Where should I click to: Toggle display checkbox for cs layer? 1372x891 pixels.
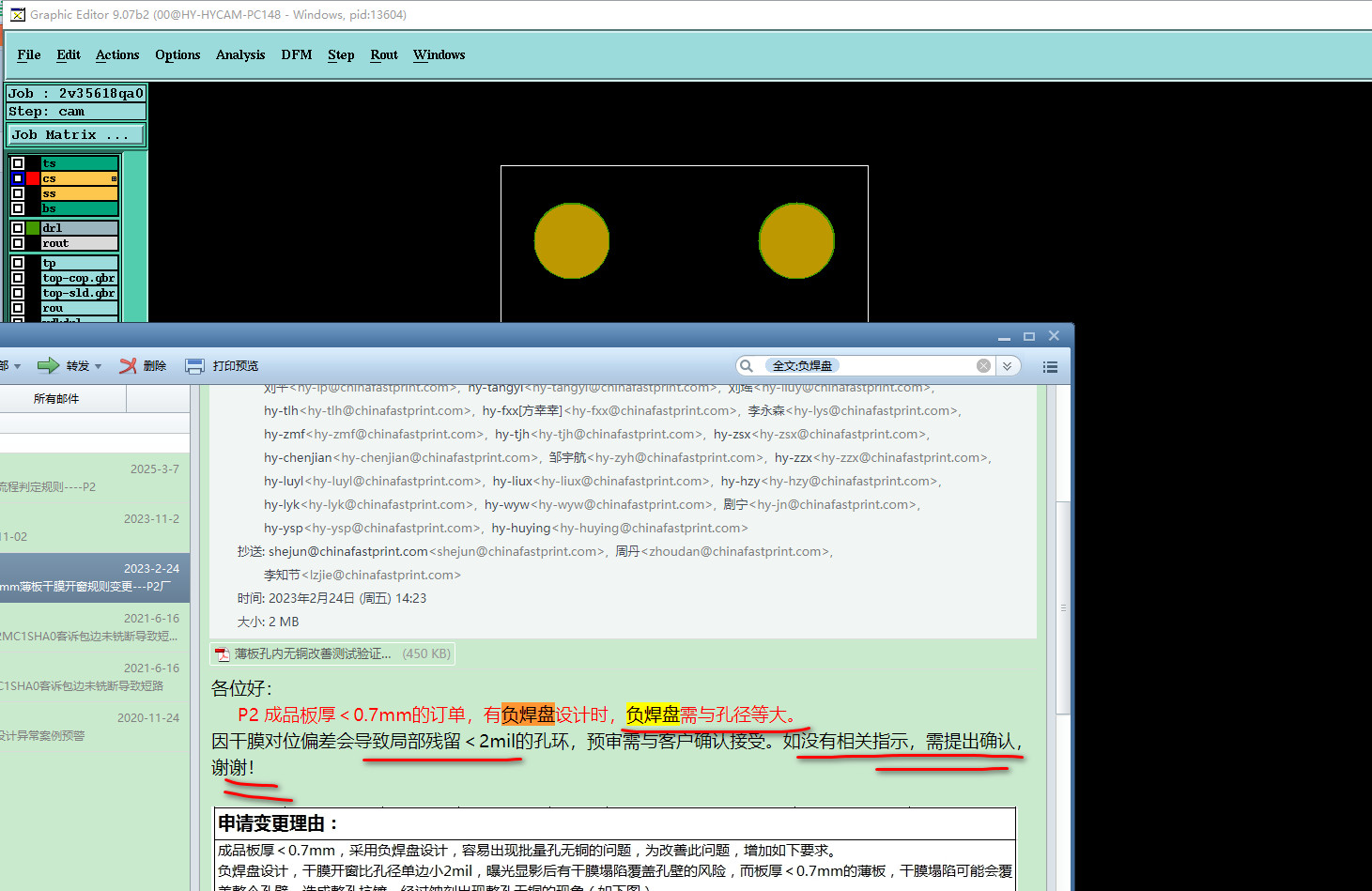click(x=18, y=178)
